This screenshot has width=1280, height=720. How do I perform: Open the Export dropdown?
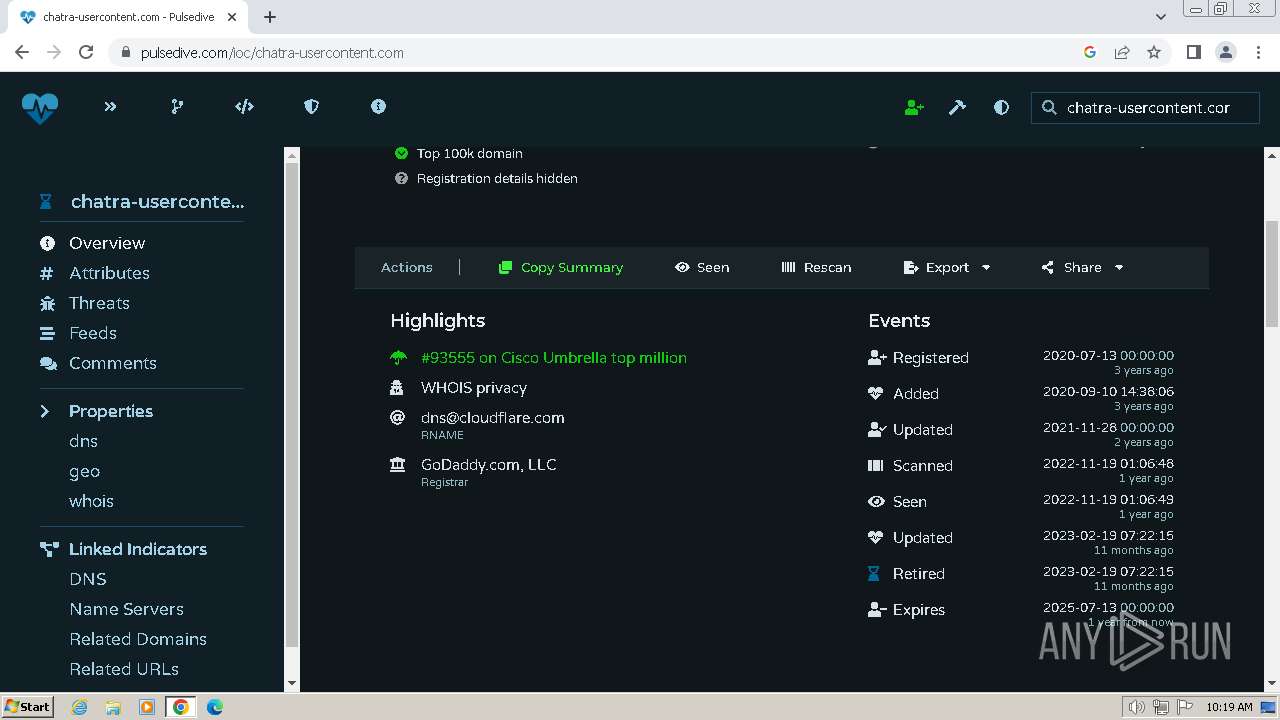coord(947,267)
